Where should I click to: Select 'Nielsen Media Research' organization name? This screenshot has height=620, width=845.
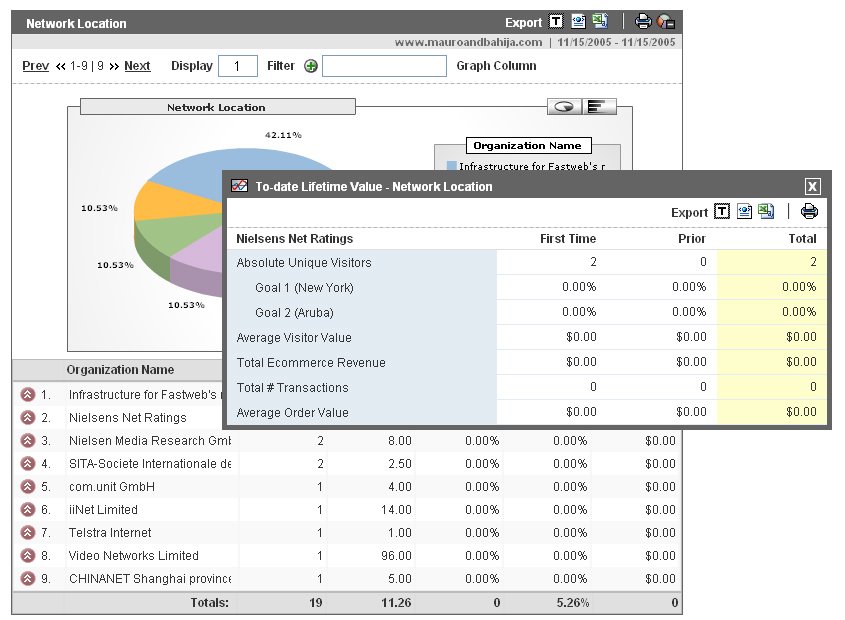(x=150, y=441)
